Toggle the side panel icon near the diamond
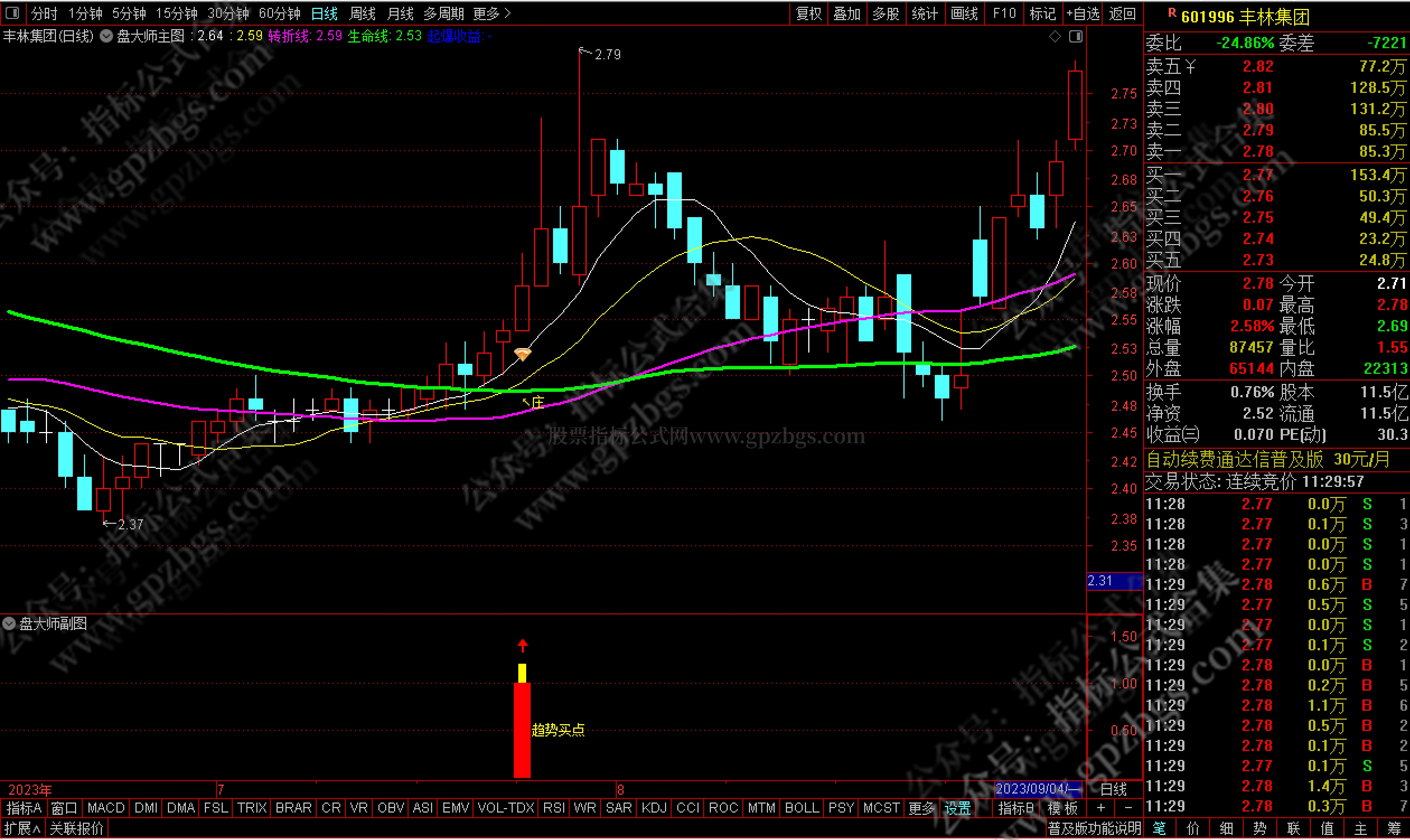The width and height of the screenshot is (1410, 840). pos(1075,37)
